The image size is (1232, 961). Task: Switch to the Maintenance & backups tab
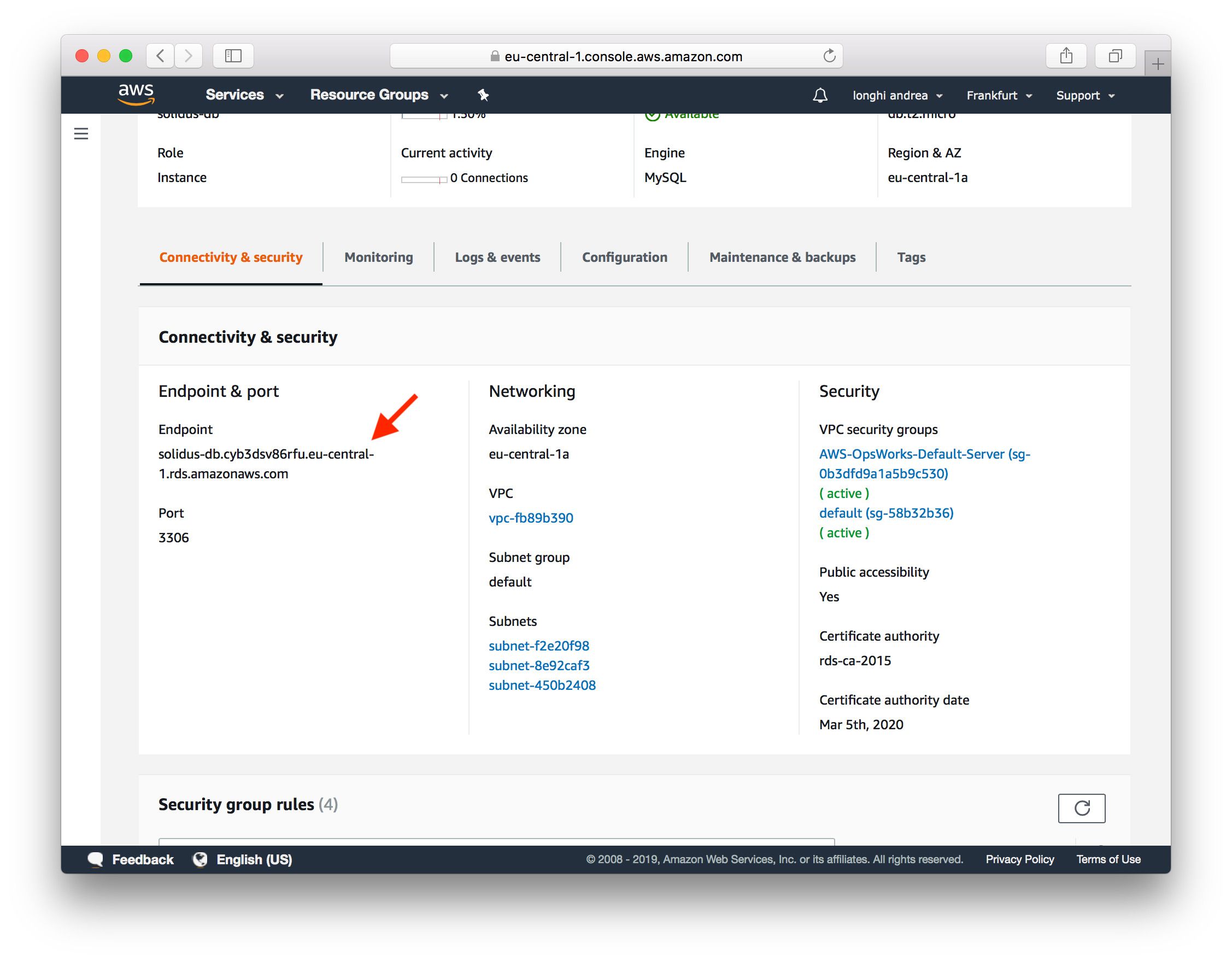click(782, 257)
